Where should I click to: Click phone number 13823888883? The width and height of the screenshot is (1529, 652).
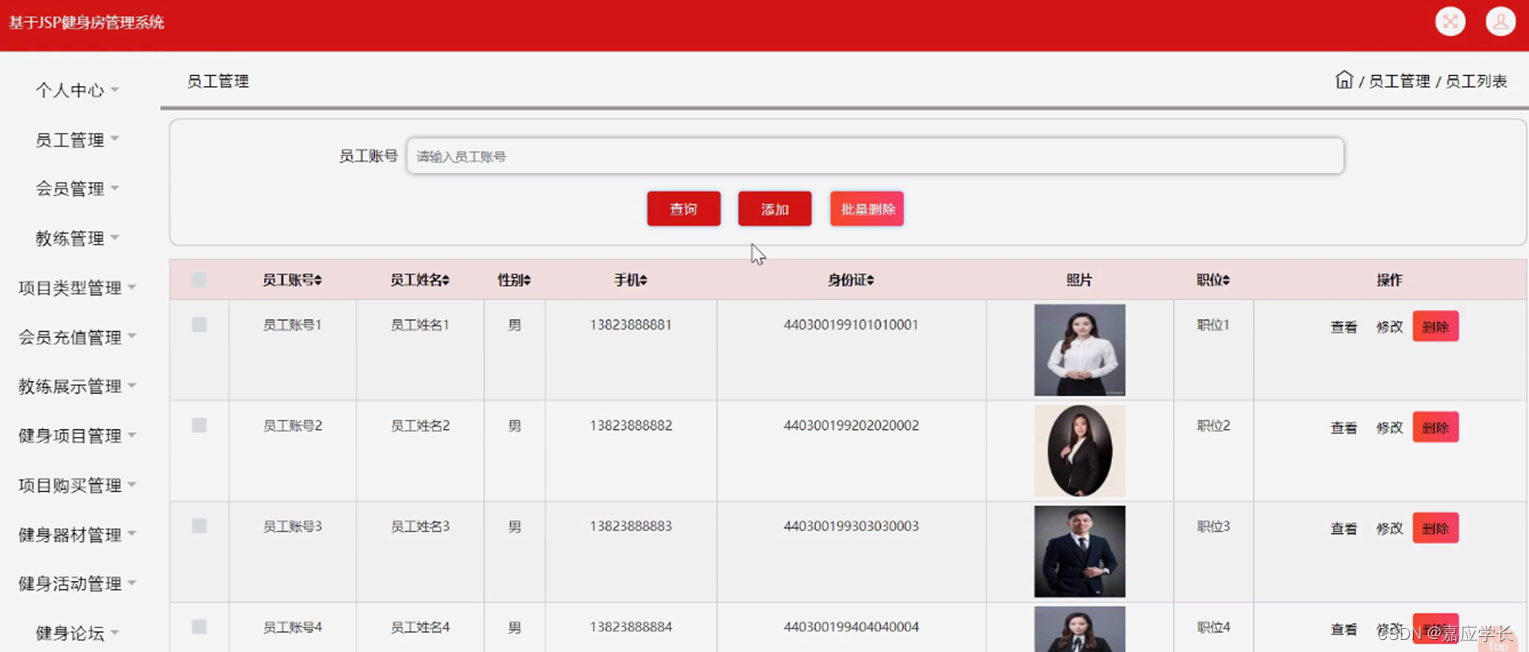(631, 526)
